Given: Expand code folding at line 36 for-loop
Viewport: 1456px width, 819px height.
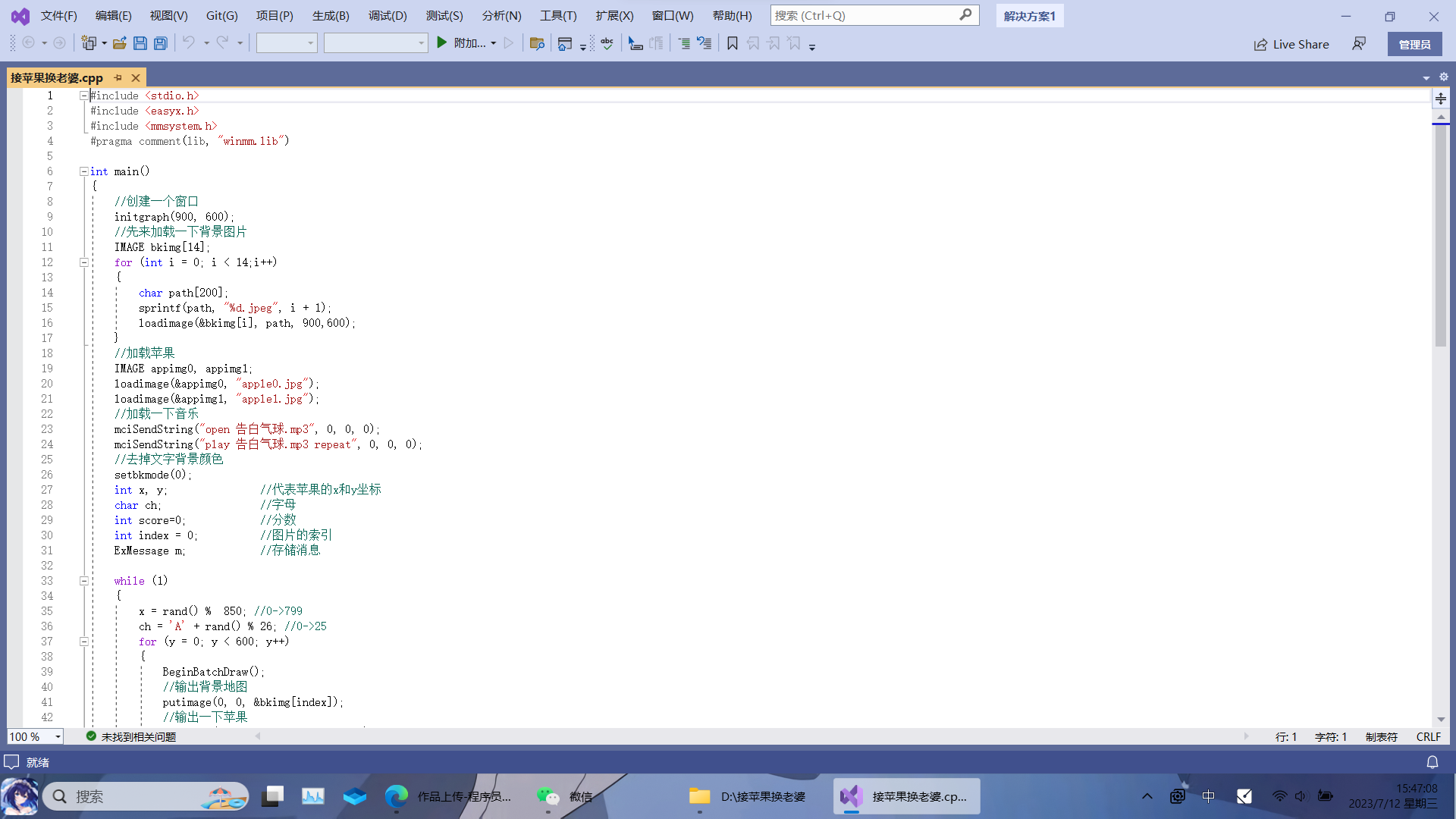Looking at the screenshot, I should click(84, 641).
